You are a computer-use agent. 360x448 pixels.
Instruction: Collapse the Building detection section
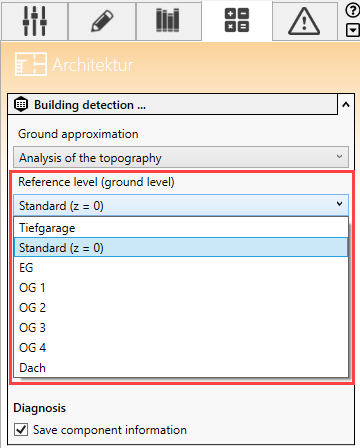(x=346, y=105)
